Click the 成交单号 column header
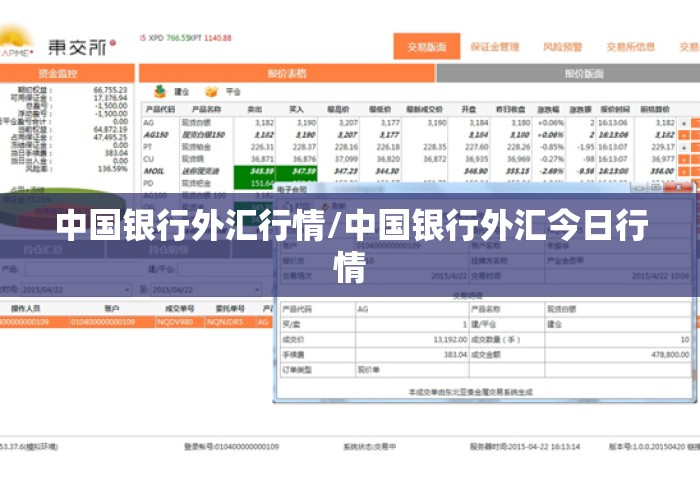Image resolution: width=700 pixels, height=490 pixels. [x=179, y=308]
